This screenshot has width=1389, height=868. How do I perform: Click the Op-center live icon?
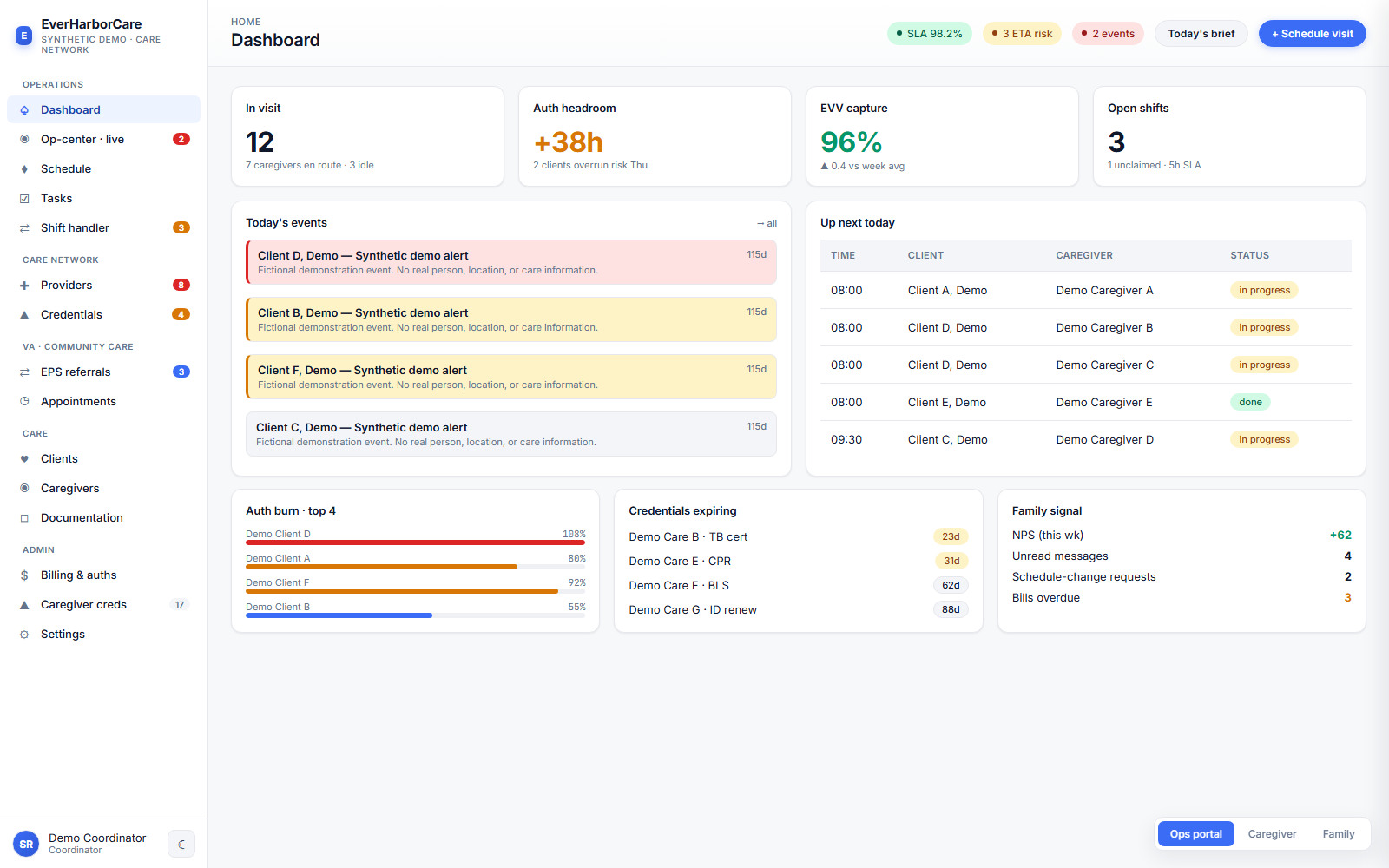tap(24, 140)
